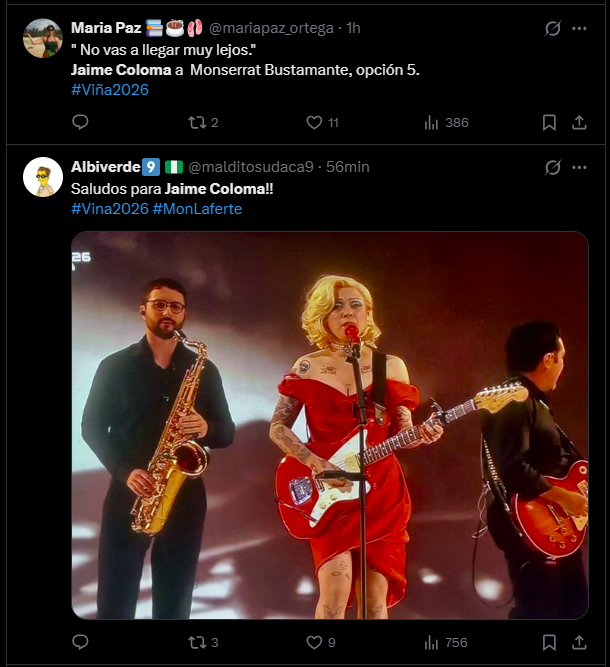Open Grok icon on Maria Paz's tweet
This screenshot has width=610, height=667.
pyautogui.click(x=552, y=28)
